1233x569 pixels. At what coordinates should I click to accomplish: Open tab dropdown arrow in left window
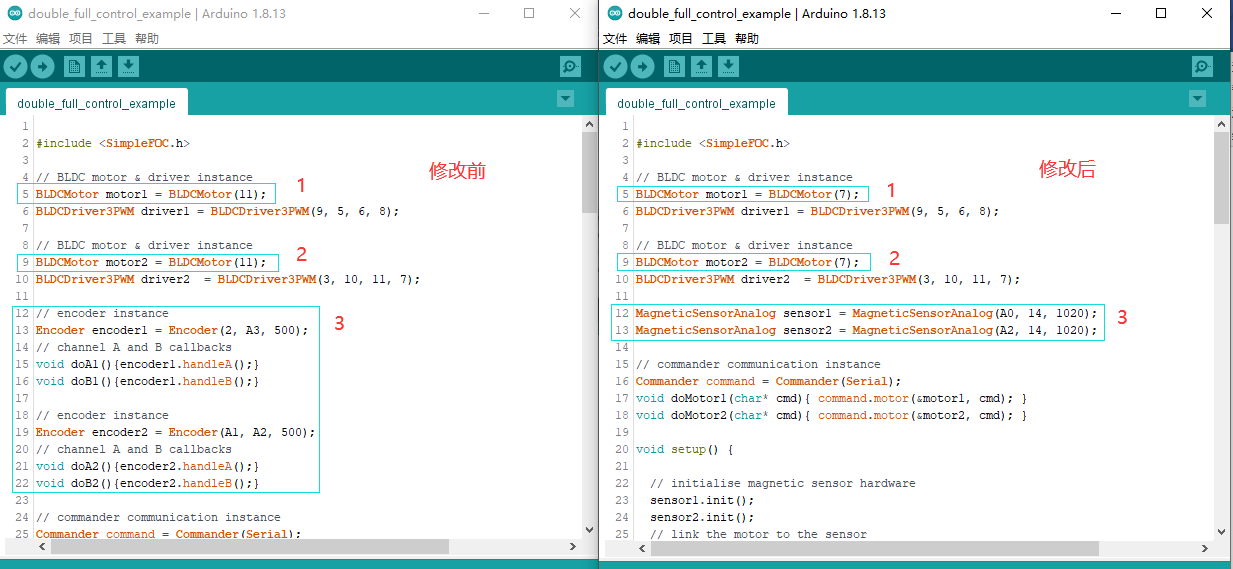tap(566, 99)
